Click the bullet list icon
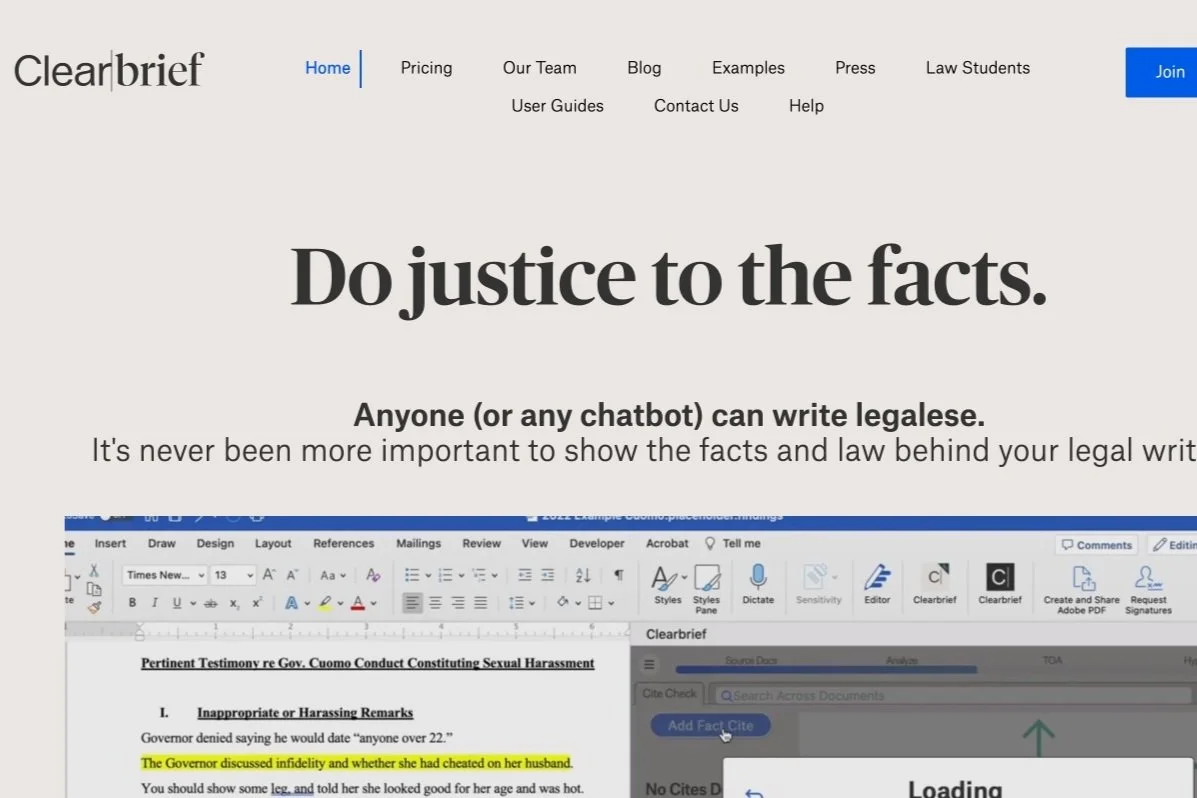The height and width of the screenshot is (798, 1197). pos(411,575)
